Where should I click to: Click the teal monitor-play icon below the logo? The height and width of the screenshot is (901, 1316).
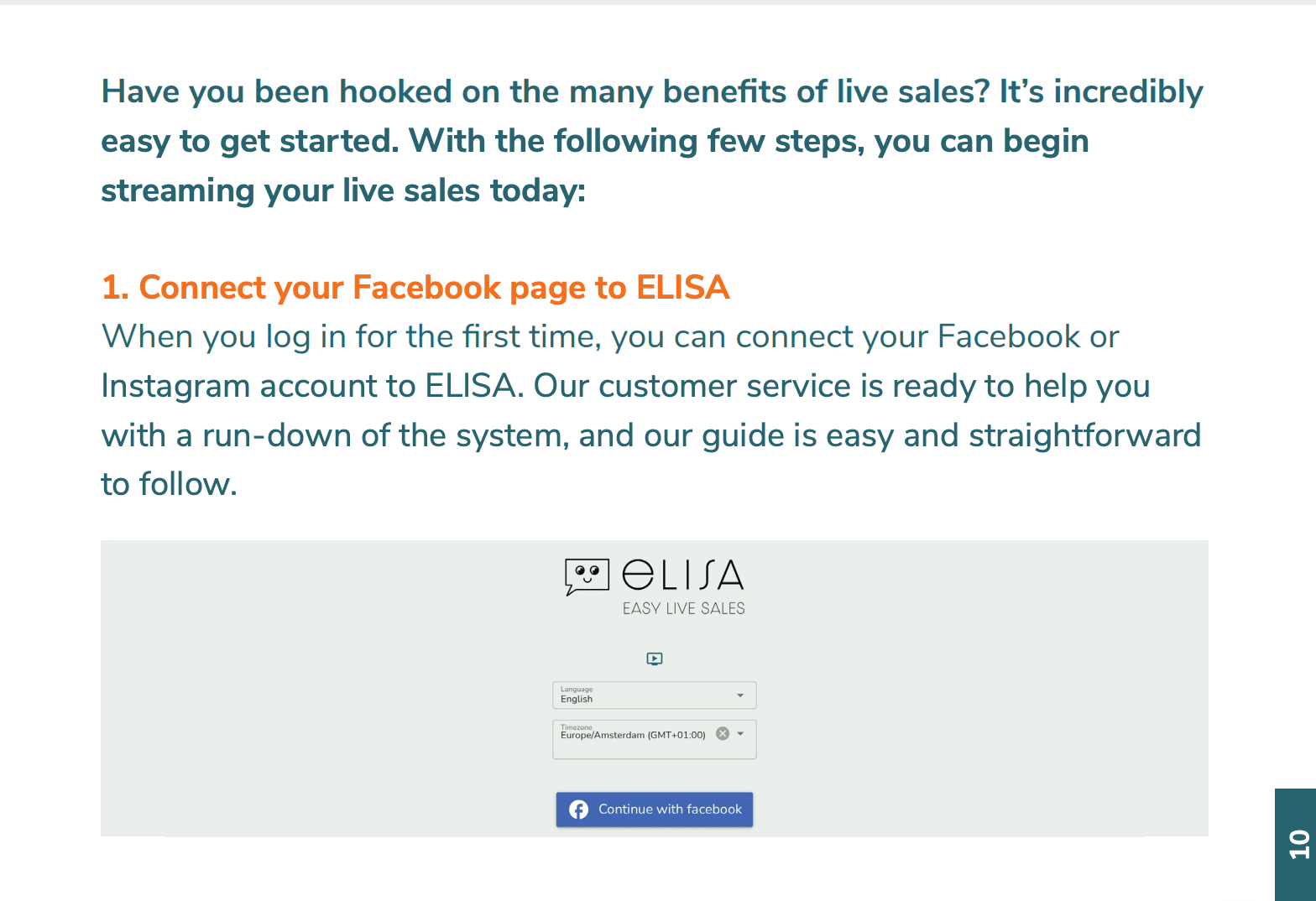pyautogui.click(x=654, y=659)
